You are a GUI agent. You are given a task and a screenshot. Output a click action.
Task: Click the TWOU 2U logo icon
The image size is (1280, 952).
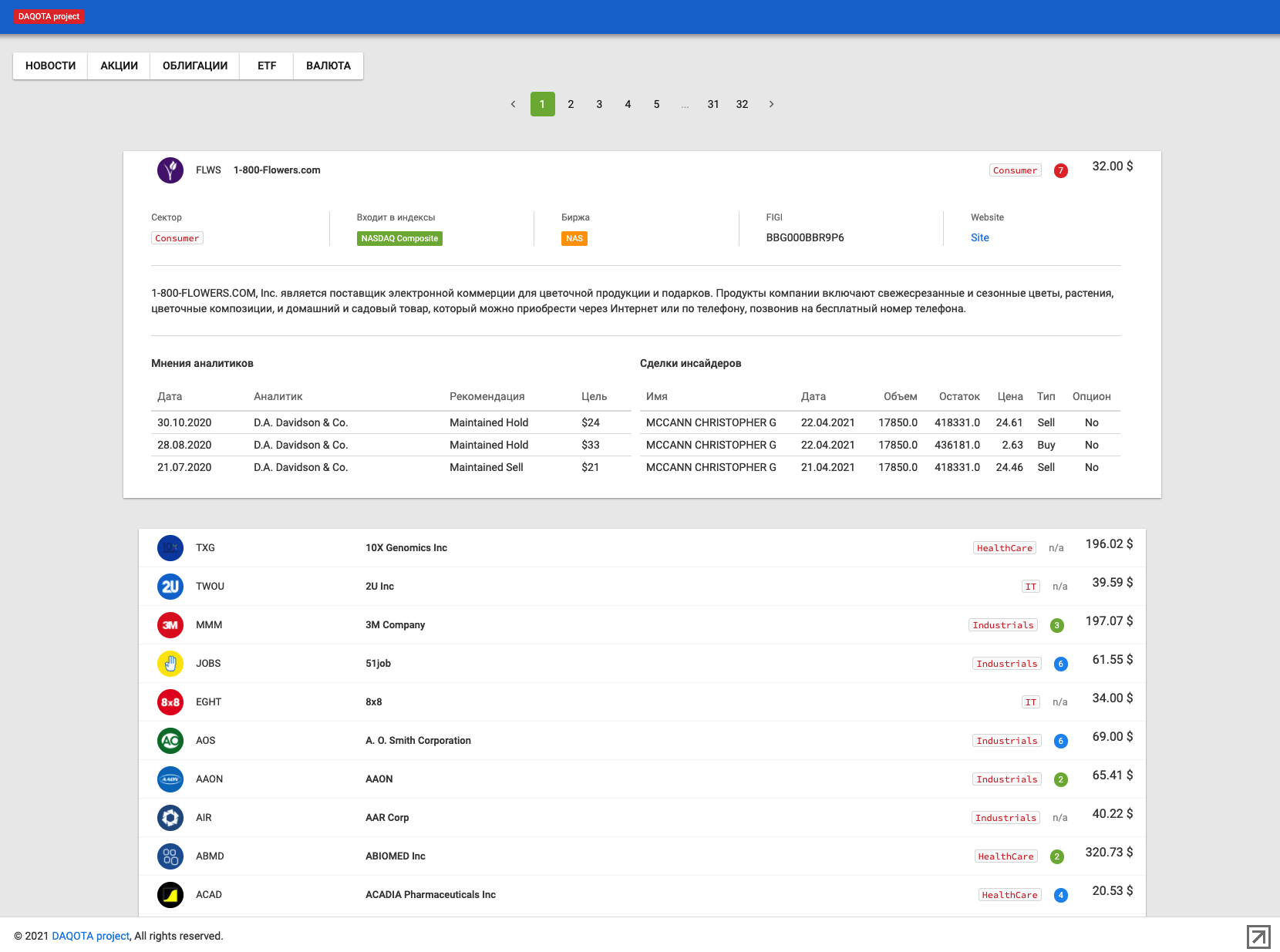coord(170,587)
